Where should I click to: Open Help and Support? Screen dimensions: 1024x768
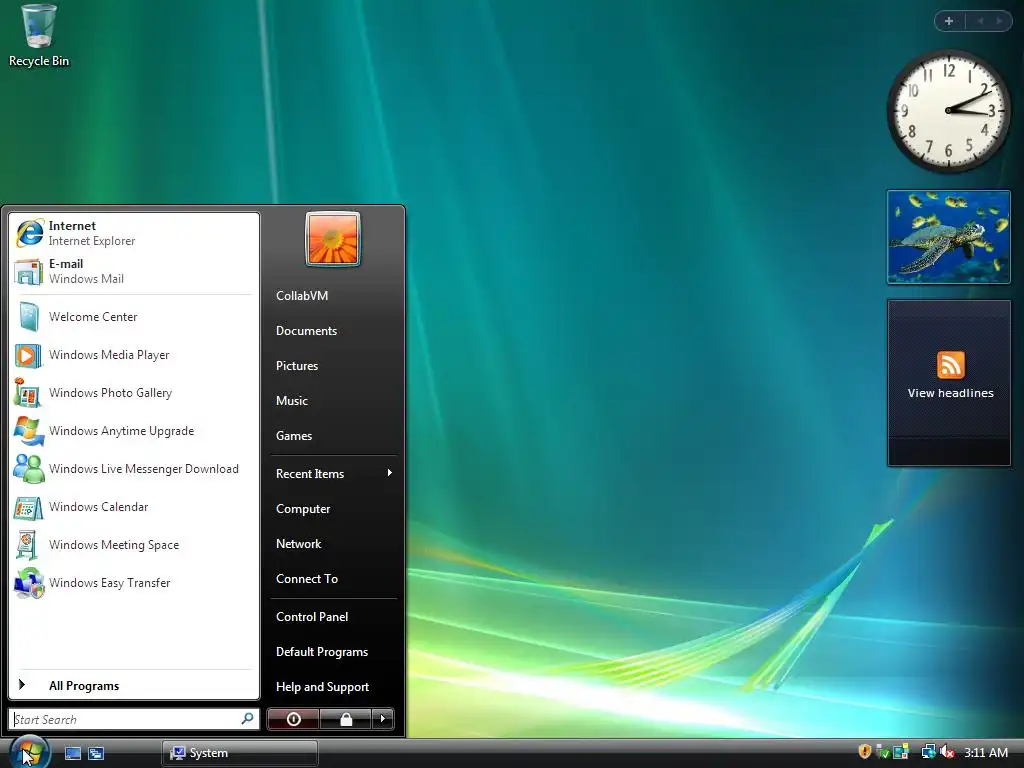click(x=334, y=687)
